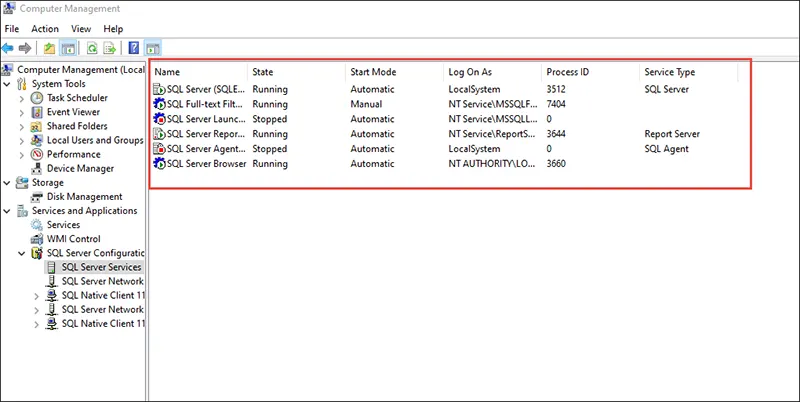Click the Process ID value 3512
This screenshot has width=800, height=402.
556,89
